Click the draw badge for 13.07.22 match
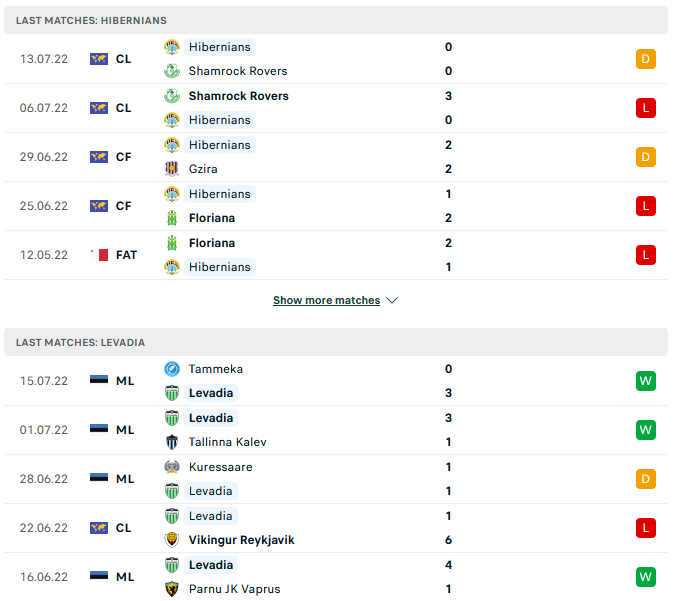677x601 pixels. (x=645, y=59)
